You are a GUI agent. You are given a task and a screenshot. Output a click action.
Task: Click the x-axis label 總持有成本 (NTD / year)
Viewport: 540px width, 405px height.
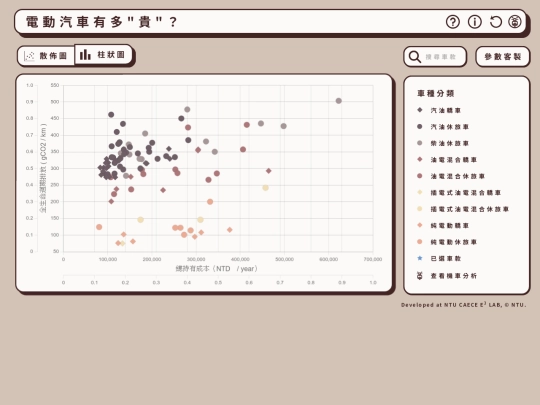click(x=217, y=269)
